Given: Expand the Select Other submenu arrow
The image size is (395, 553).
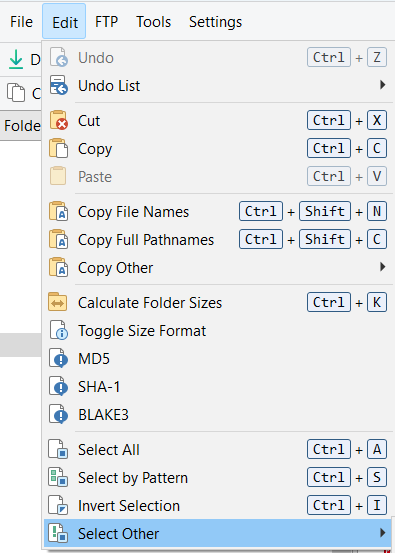Looking at the screenshot, I should (x=383, y=533).
